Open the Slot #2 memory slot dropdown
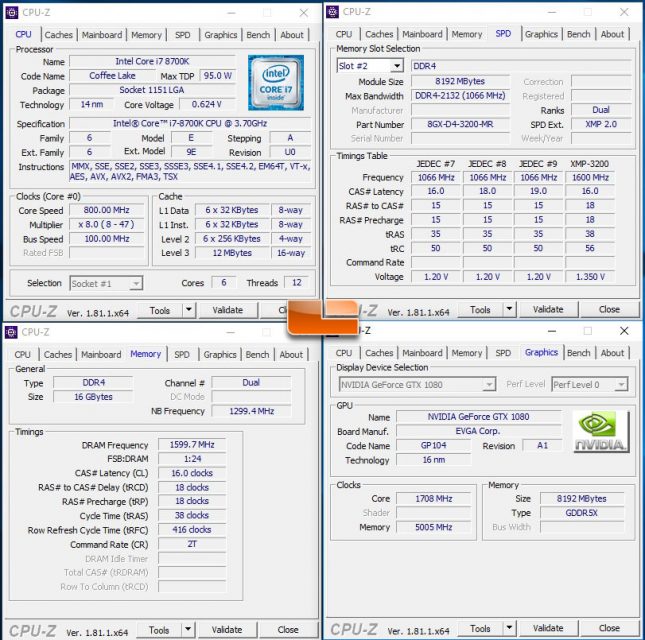 click(x=397, y=66)
